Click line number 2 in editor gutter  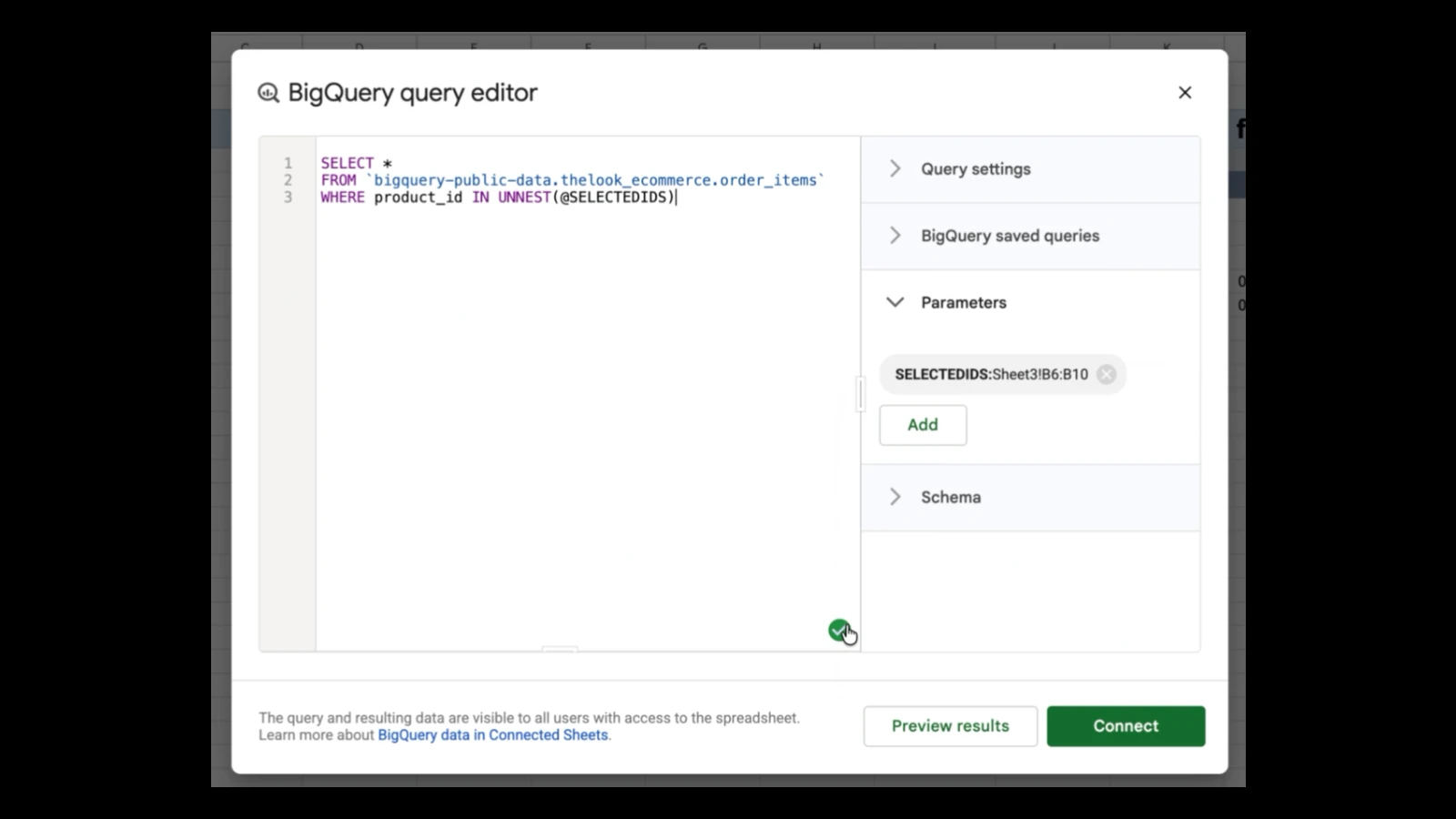(288, 180)
